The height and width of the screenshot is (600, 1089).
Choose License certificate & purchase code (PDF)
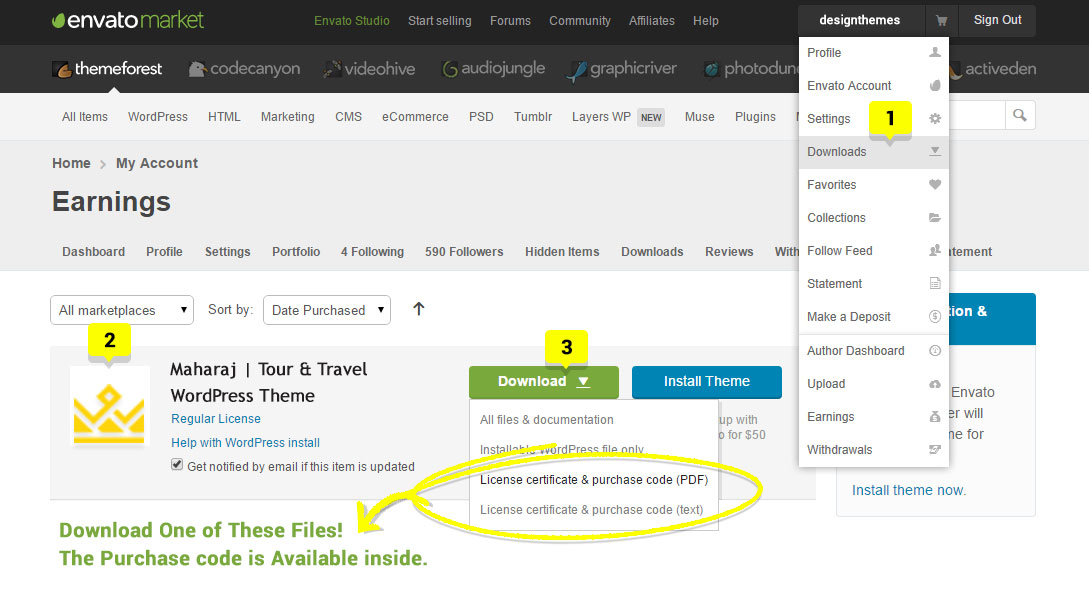pos(593,480)
